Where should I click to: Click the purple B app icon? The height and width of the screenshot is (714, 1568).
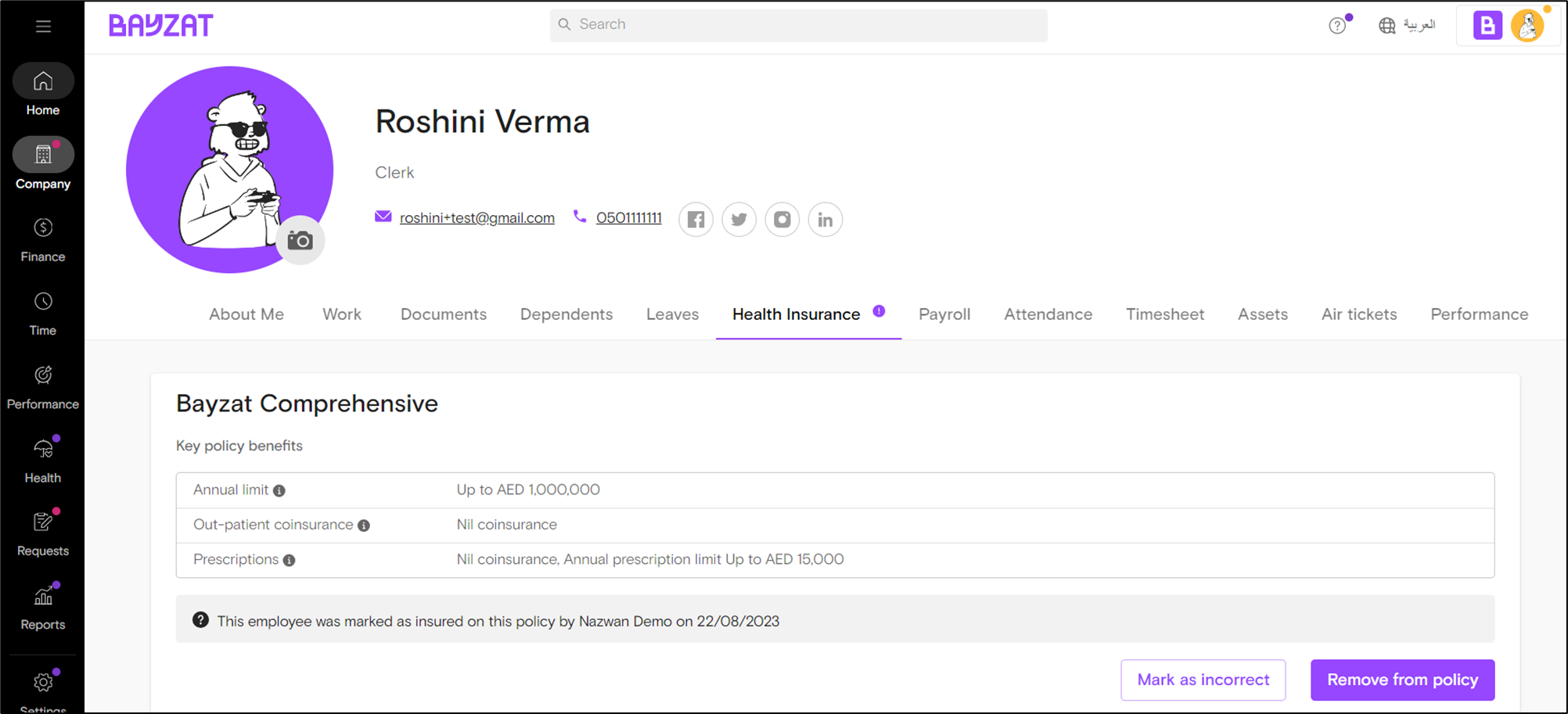1487,26
